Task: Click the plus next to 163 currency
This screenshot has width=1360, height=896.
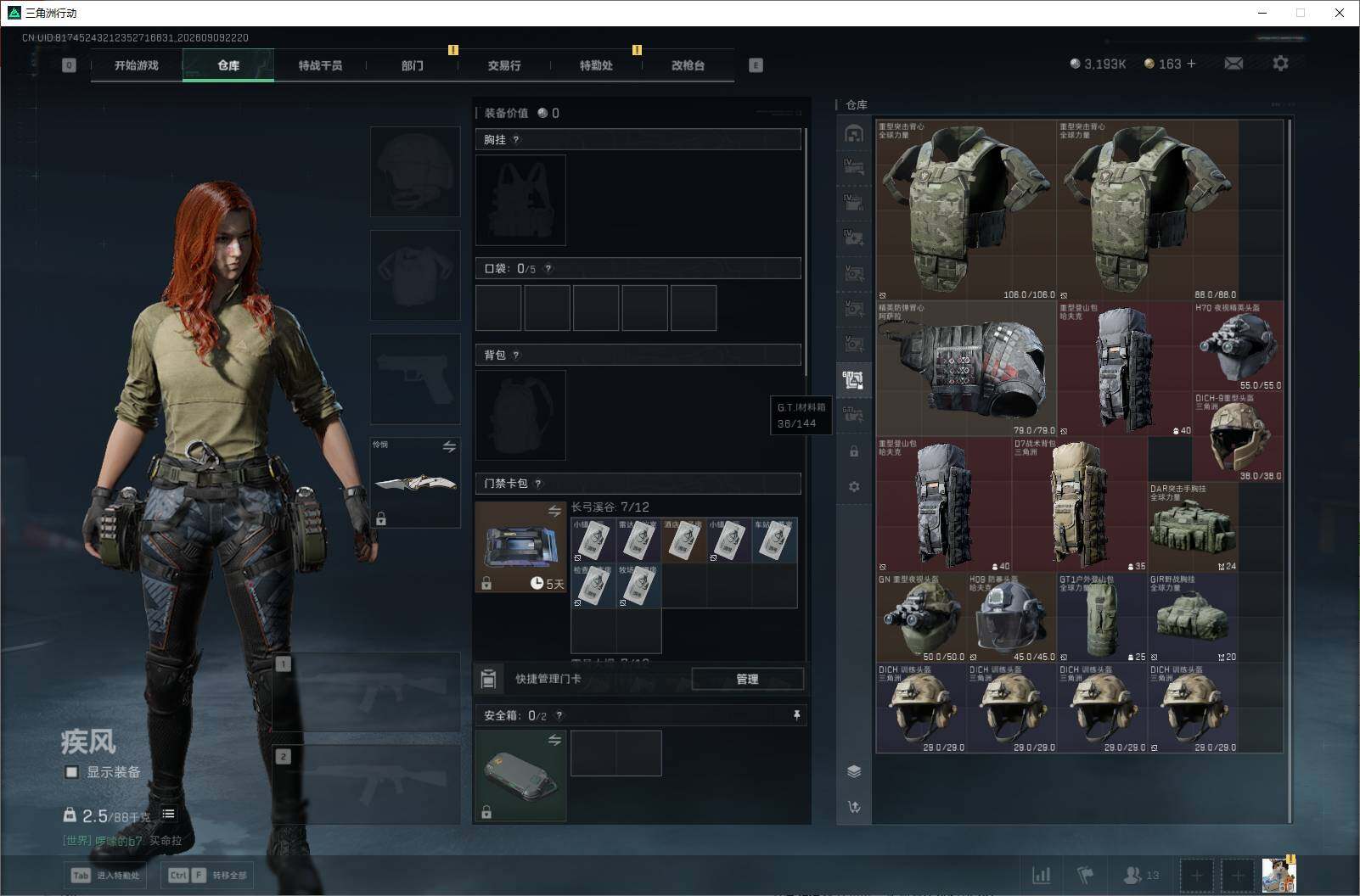Action: pyautogui.click(x=1191, y=64)
